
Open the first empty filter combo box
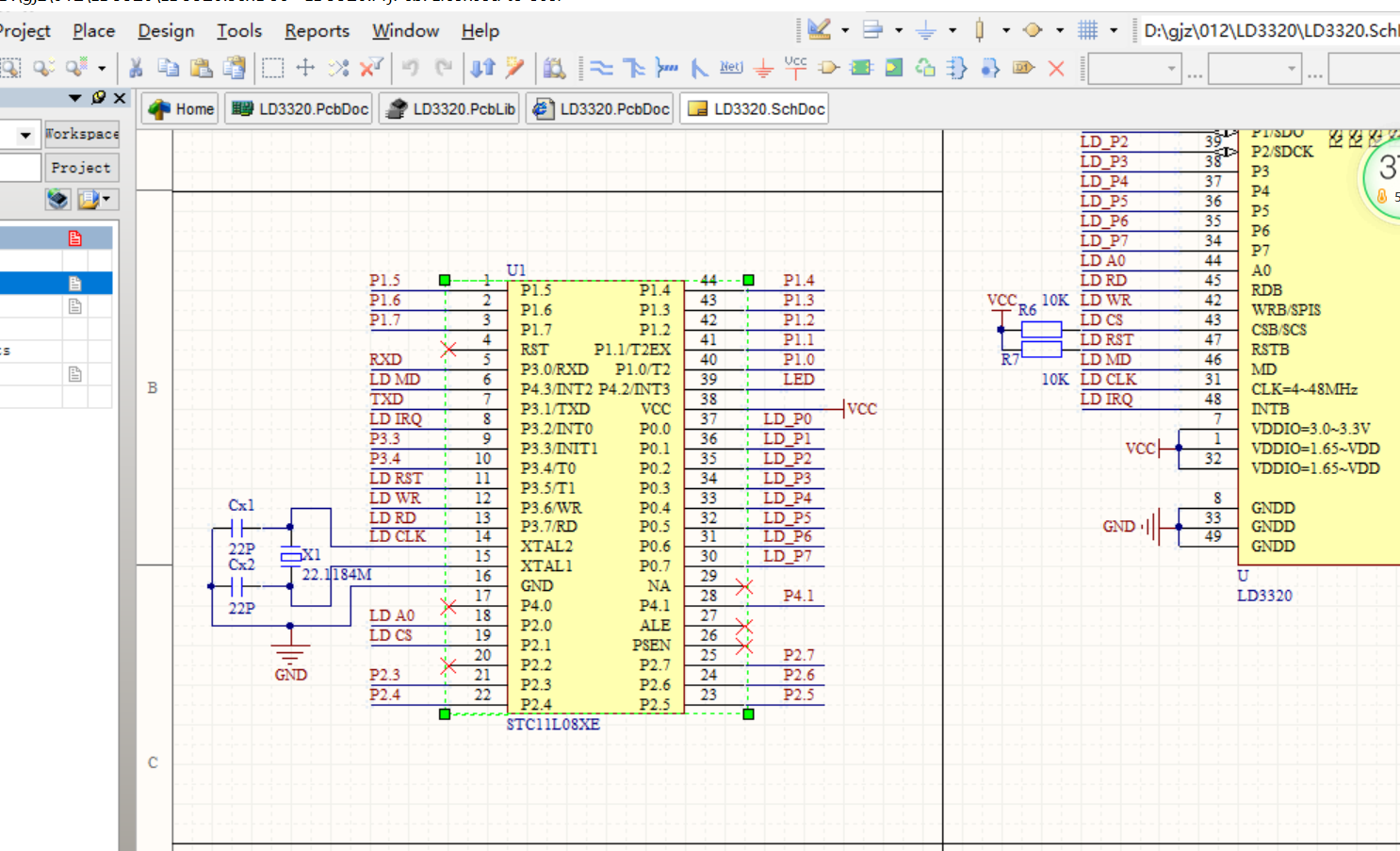point(1135,69)
